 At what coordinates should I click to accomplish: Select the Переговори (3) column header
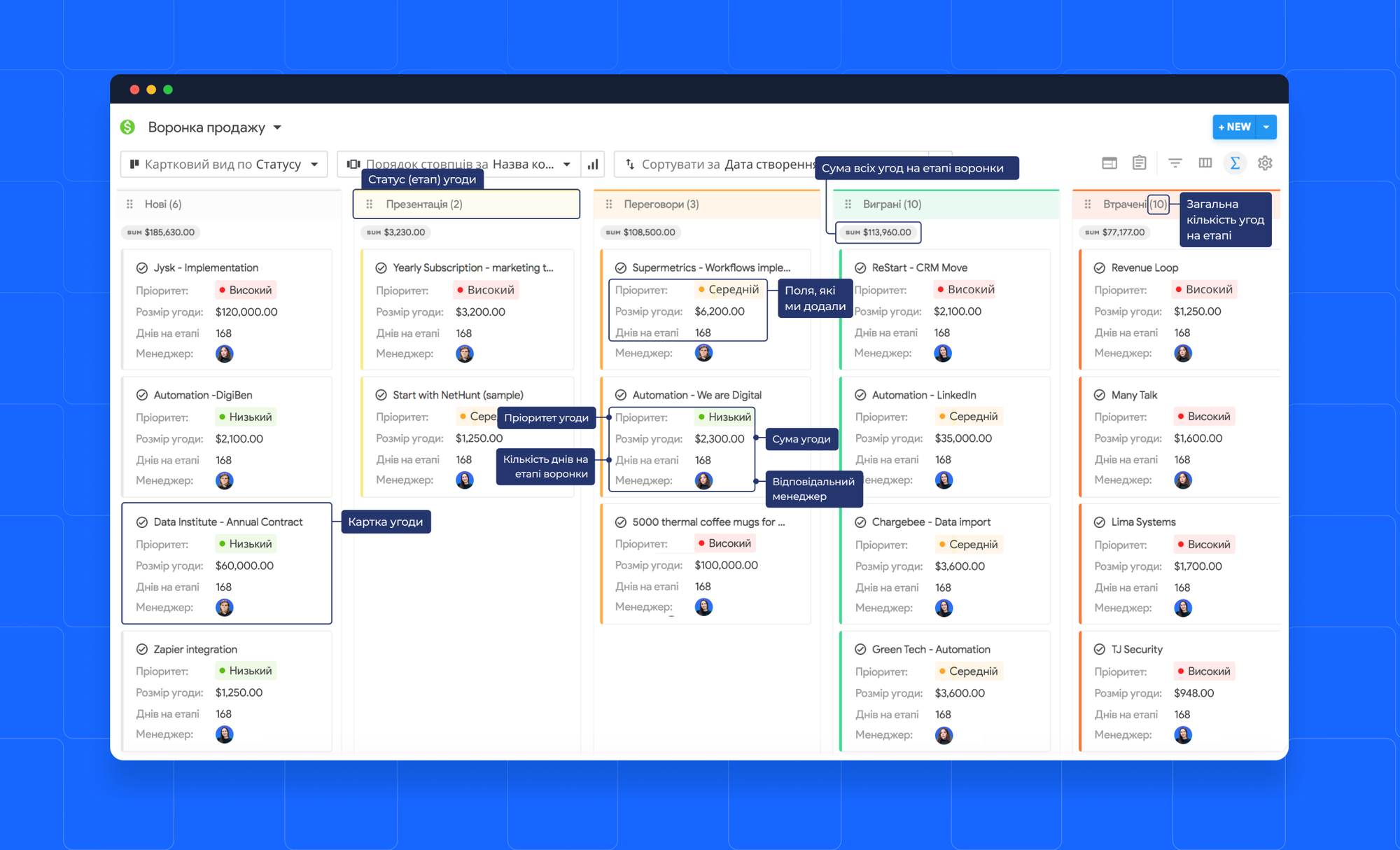[661, 204]
